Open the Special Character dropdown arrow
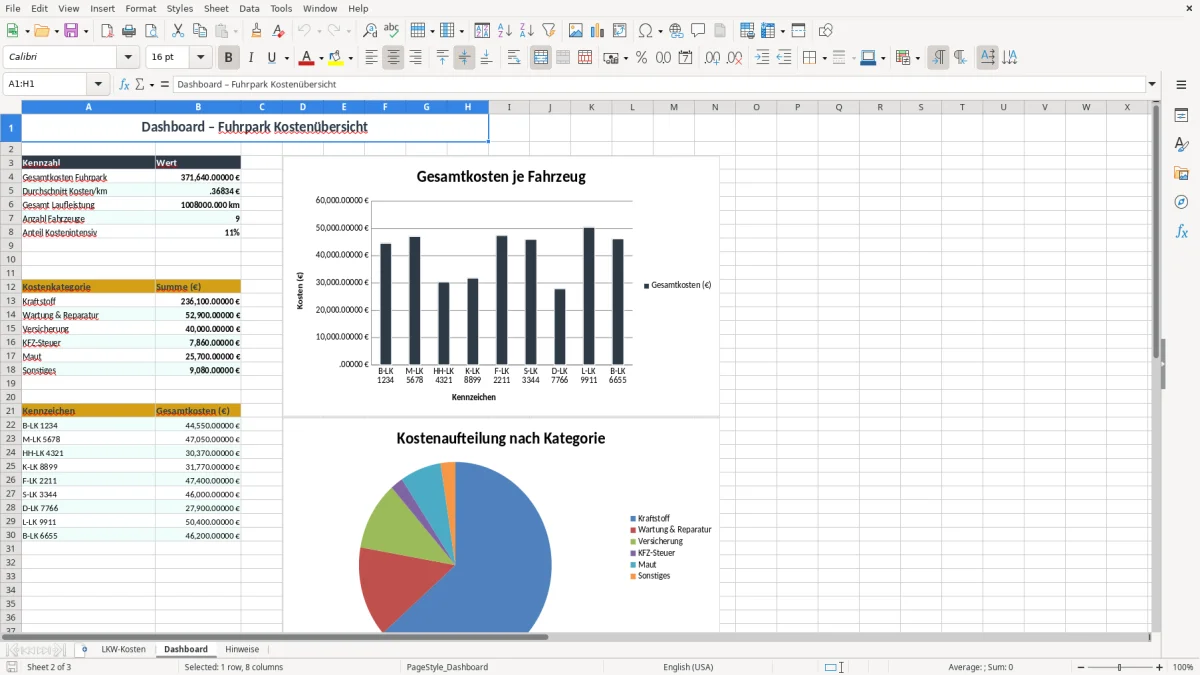This screenshot has height=675, width=1200. pyautogui.click(x=660, y=31)
